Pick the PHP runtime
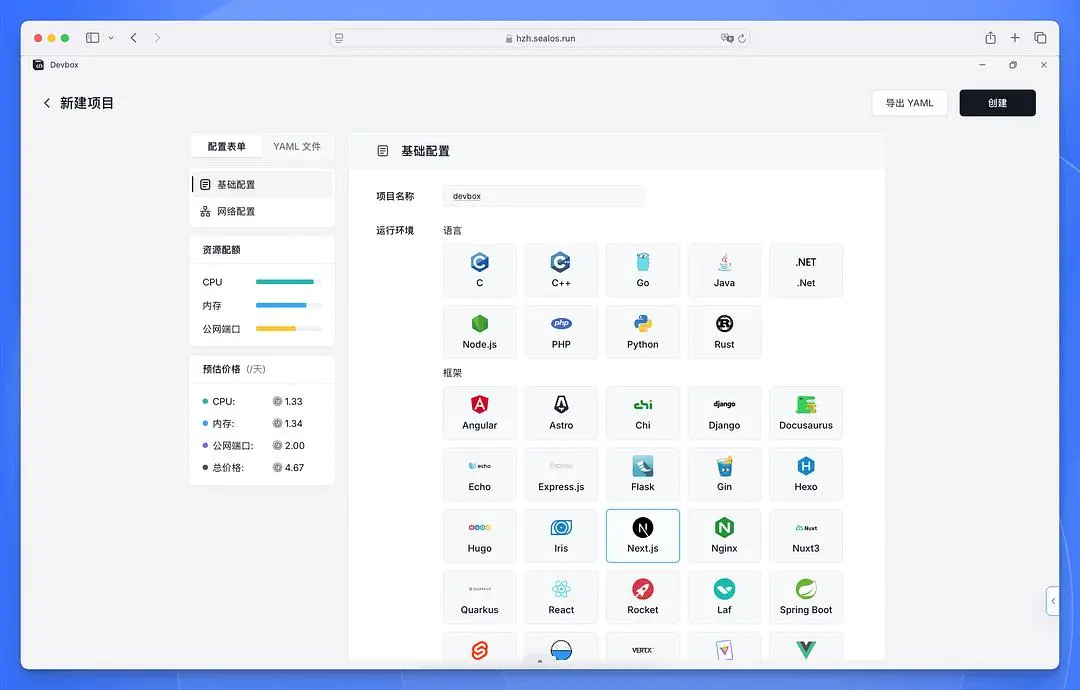Screen dimensions: 1080x690 561,332
